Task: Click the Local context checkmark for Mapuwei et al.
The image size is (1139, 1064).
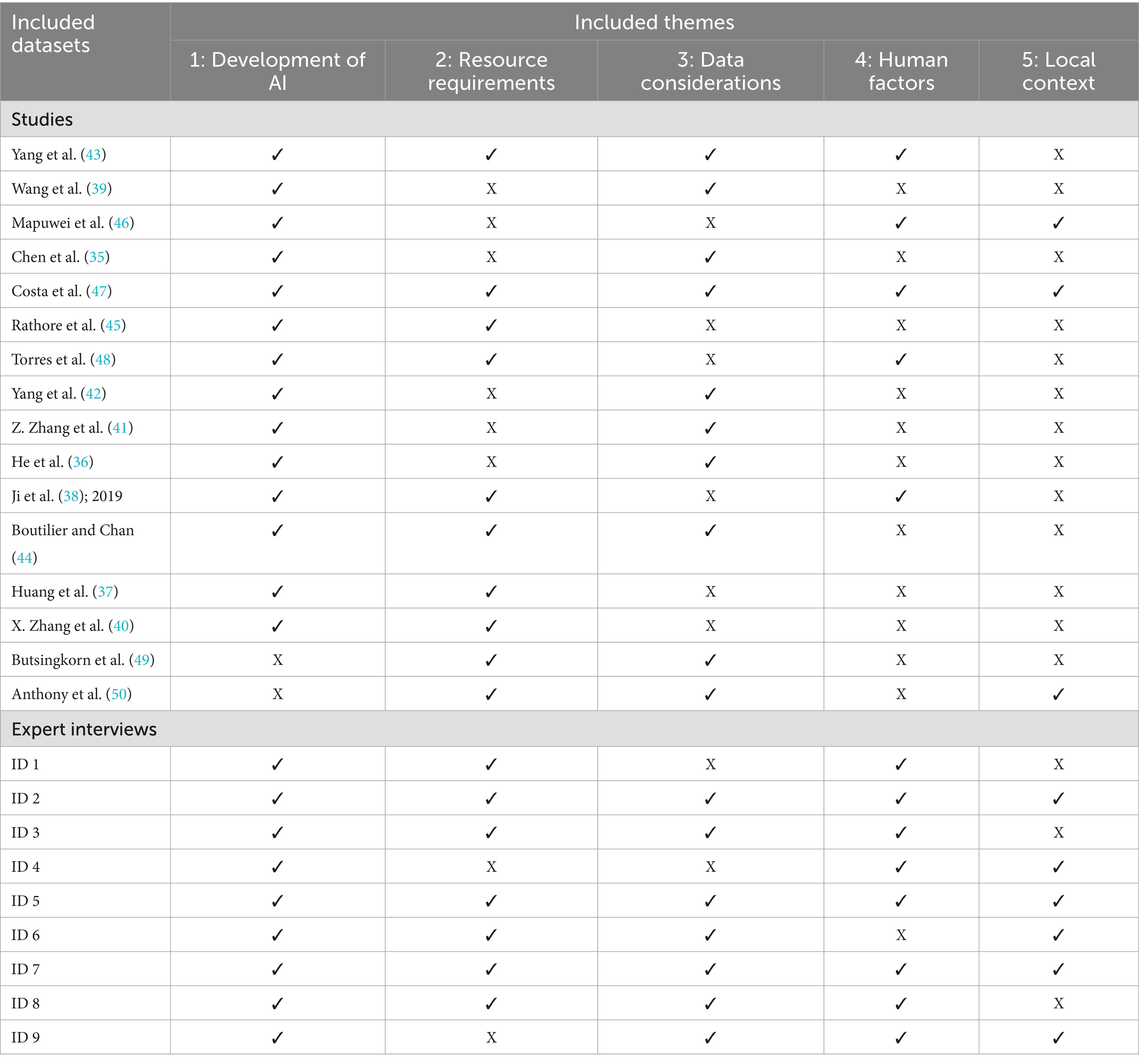Action: 1057,223
